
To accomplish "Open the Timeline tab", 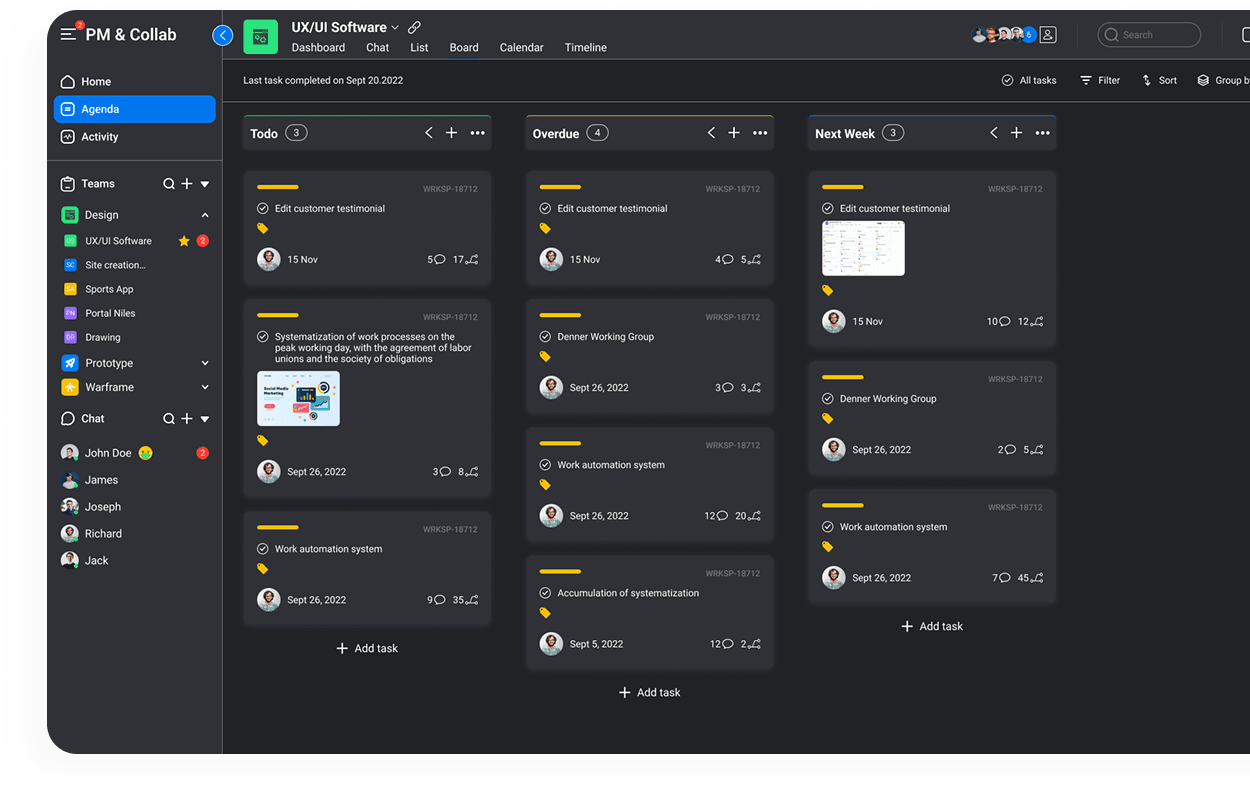I will (586, 48).
